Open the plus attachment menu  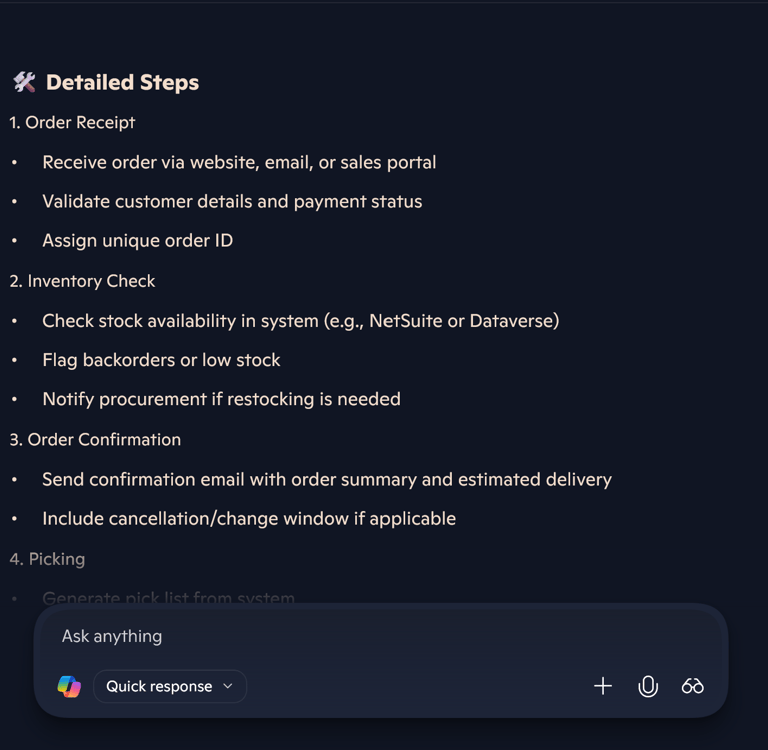point(603,686)
